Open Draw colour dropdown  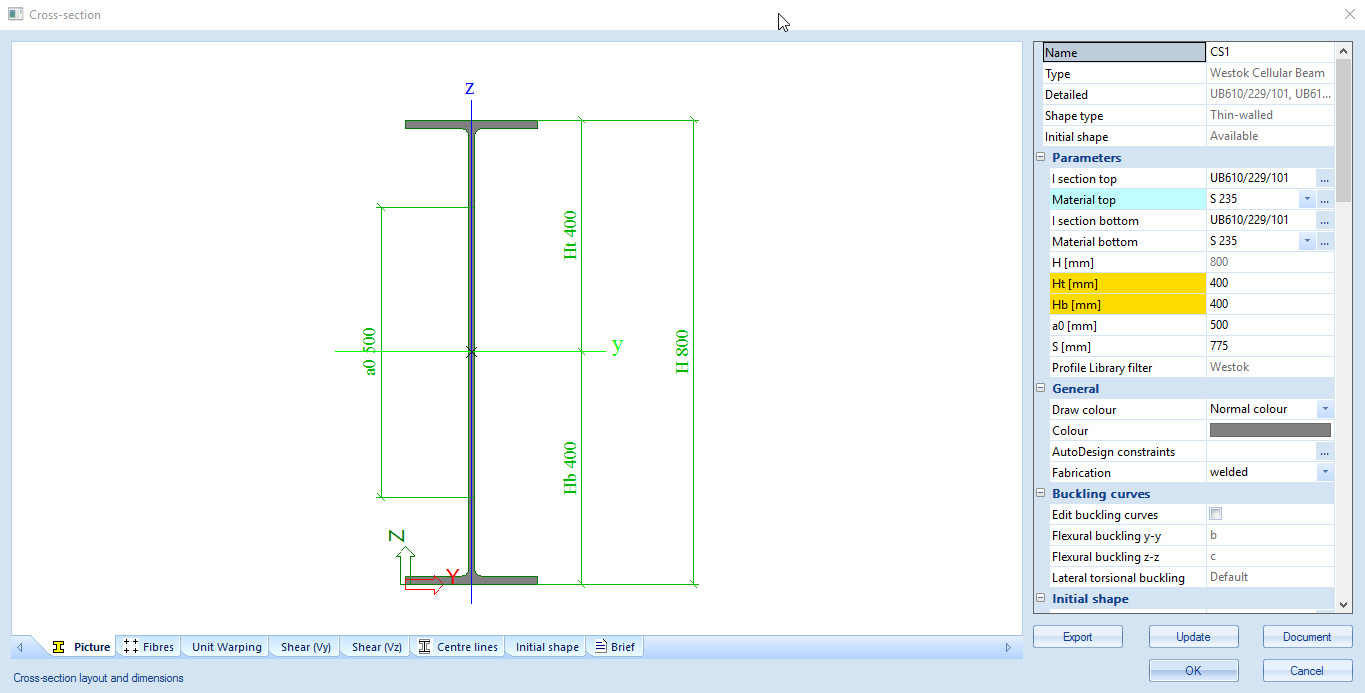[1324, 410]
